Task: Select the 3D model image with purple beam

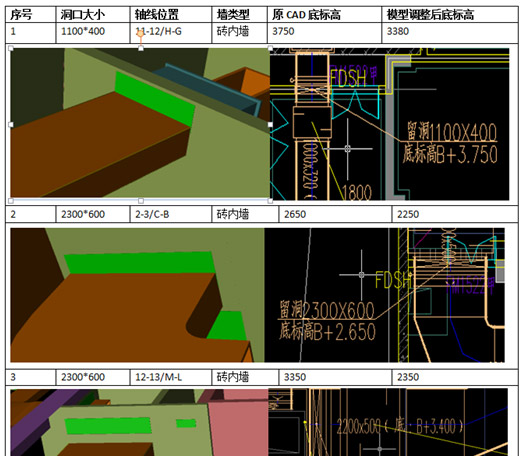Action: click(139, 422)
